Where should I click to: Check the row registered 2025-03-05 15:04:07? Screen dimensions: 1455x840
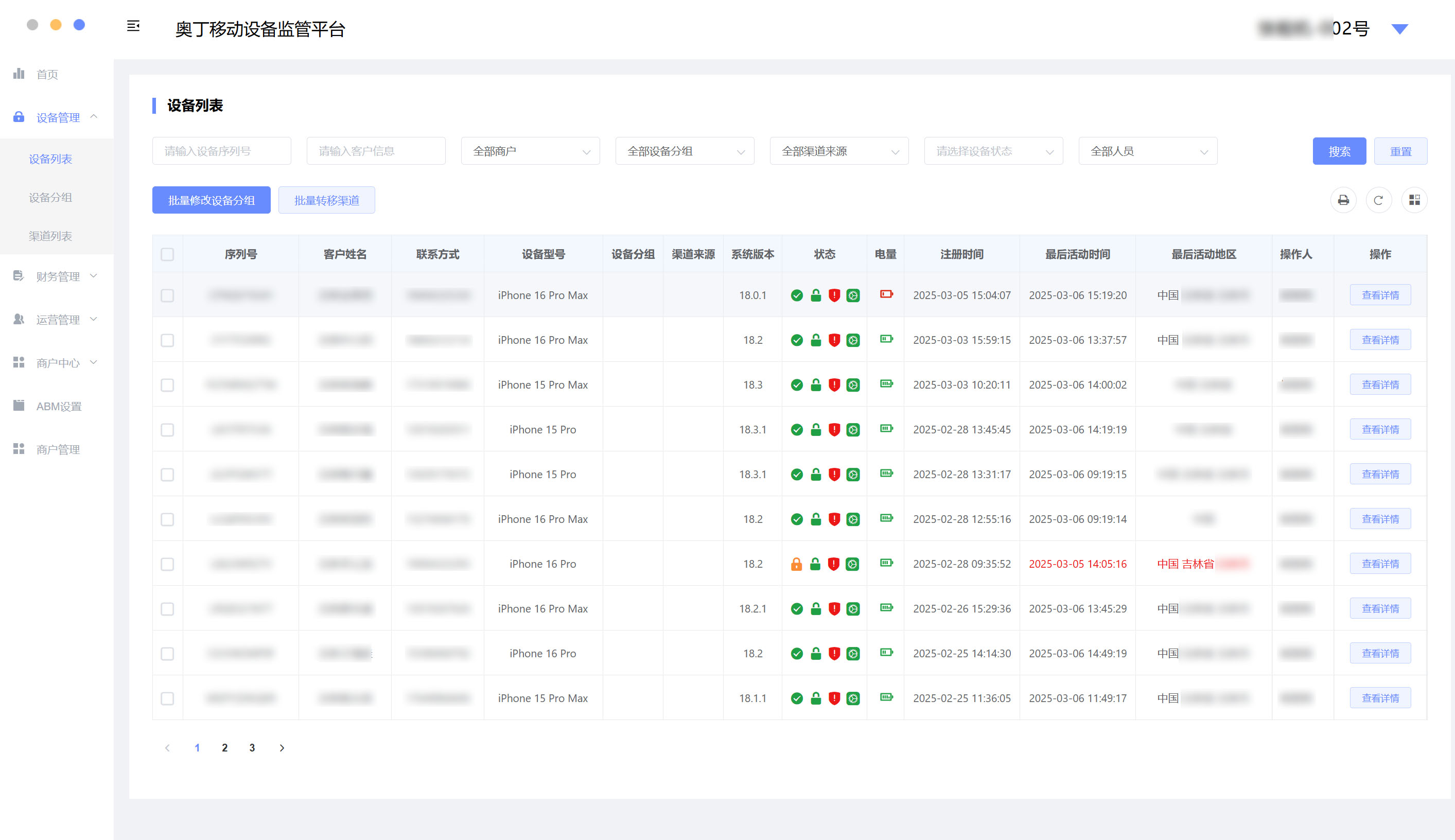167,295
